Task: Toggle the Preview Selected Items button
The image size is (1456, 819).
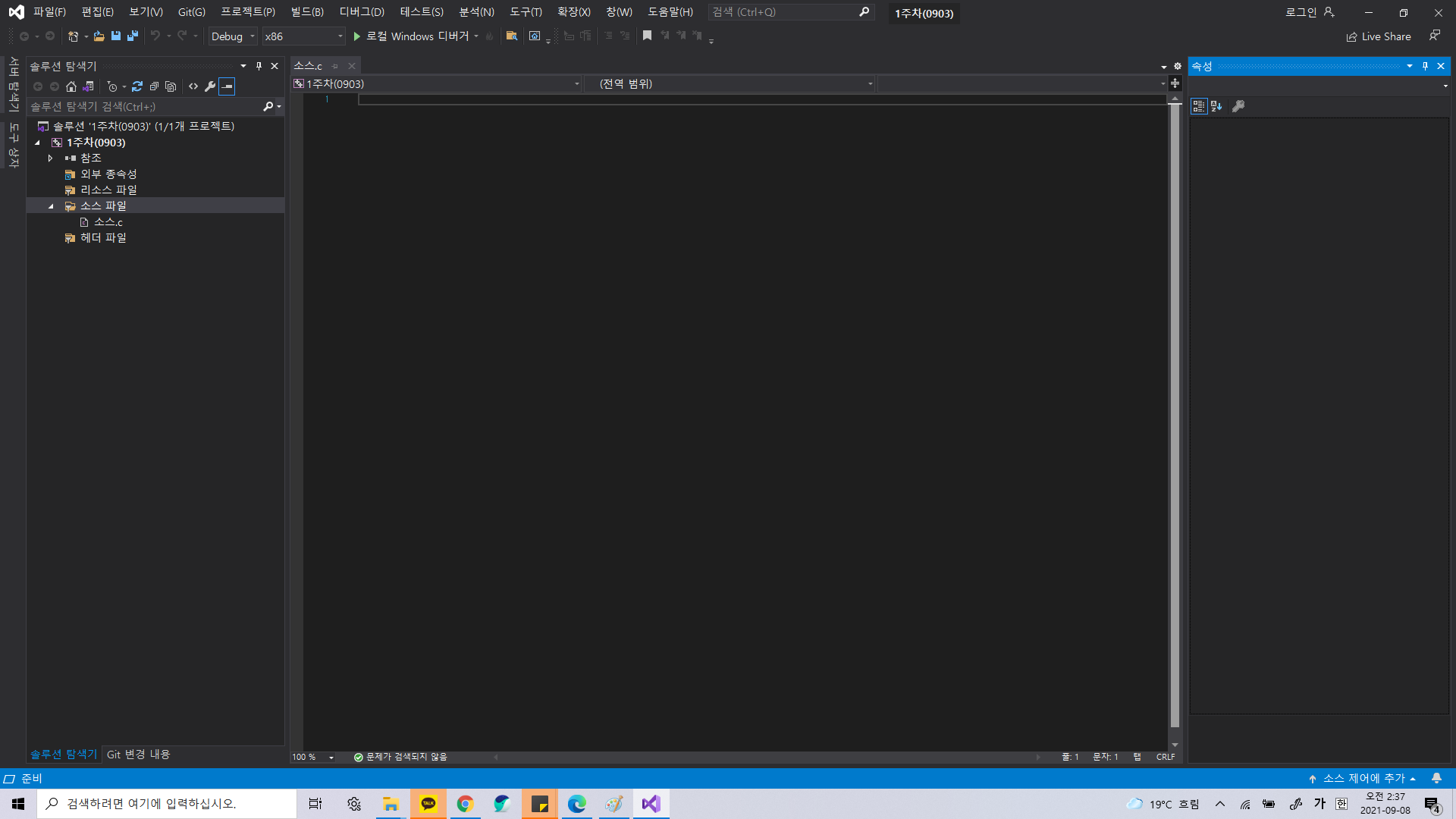Action: coord(227,86)
